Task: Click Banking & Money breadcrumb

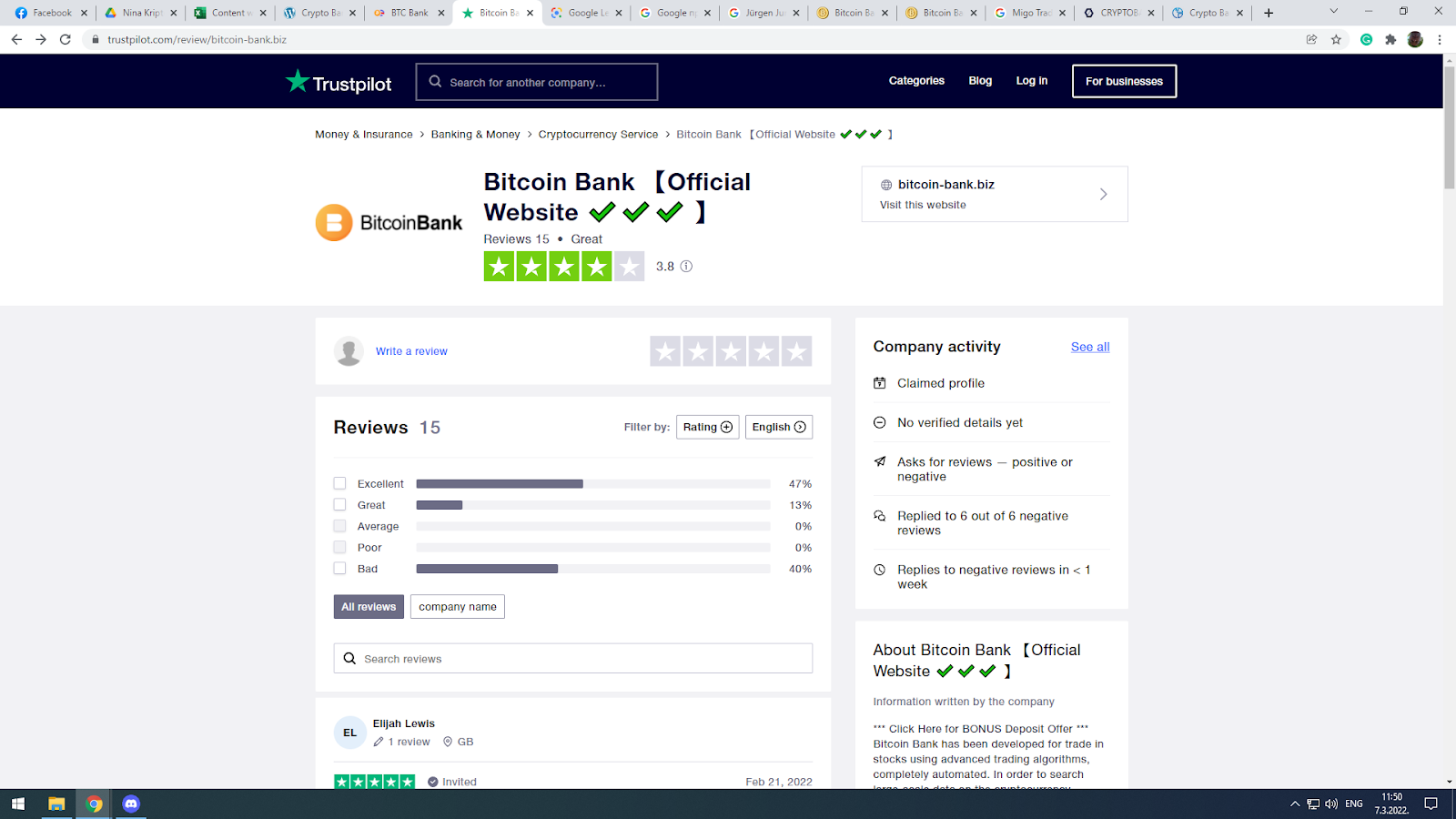Action: coord(476,135)
